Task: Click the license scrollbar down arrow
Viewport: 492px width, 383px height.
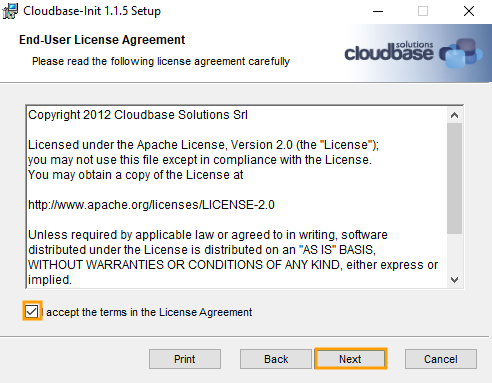Action: 454,280
